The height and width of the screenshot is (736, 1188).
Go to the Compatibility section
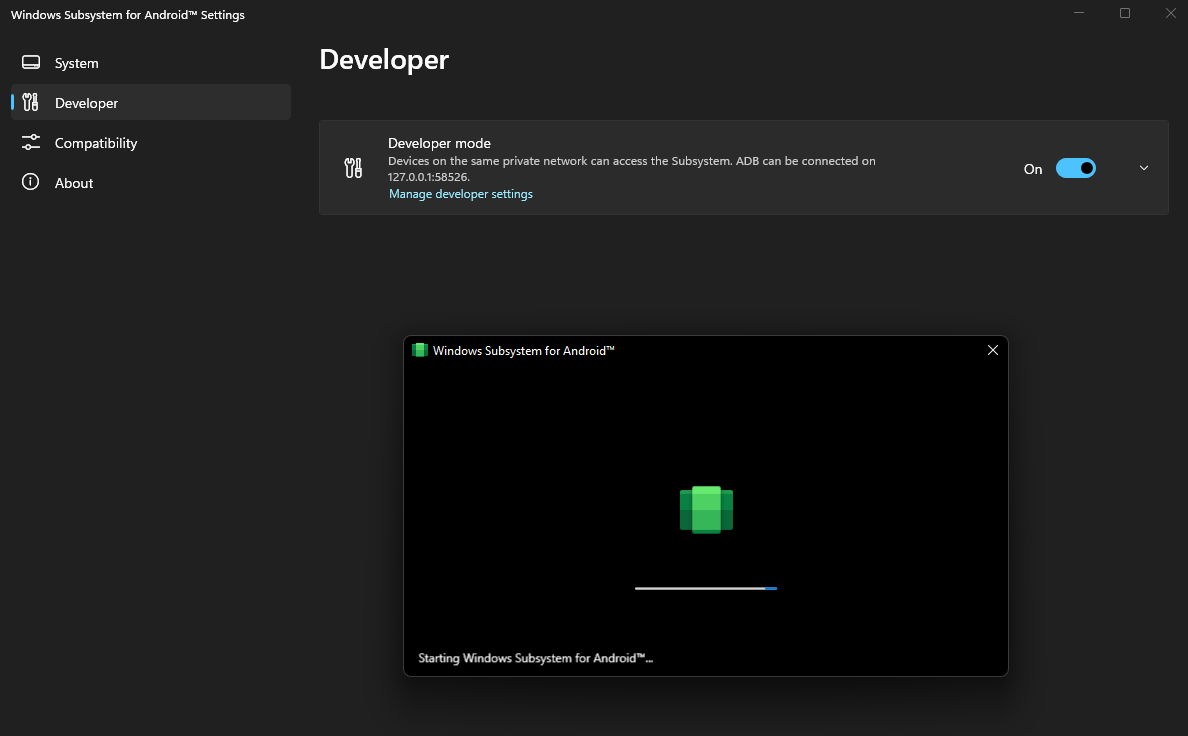tap(151, 143)
